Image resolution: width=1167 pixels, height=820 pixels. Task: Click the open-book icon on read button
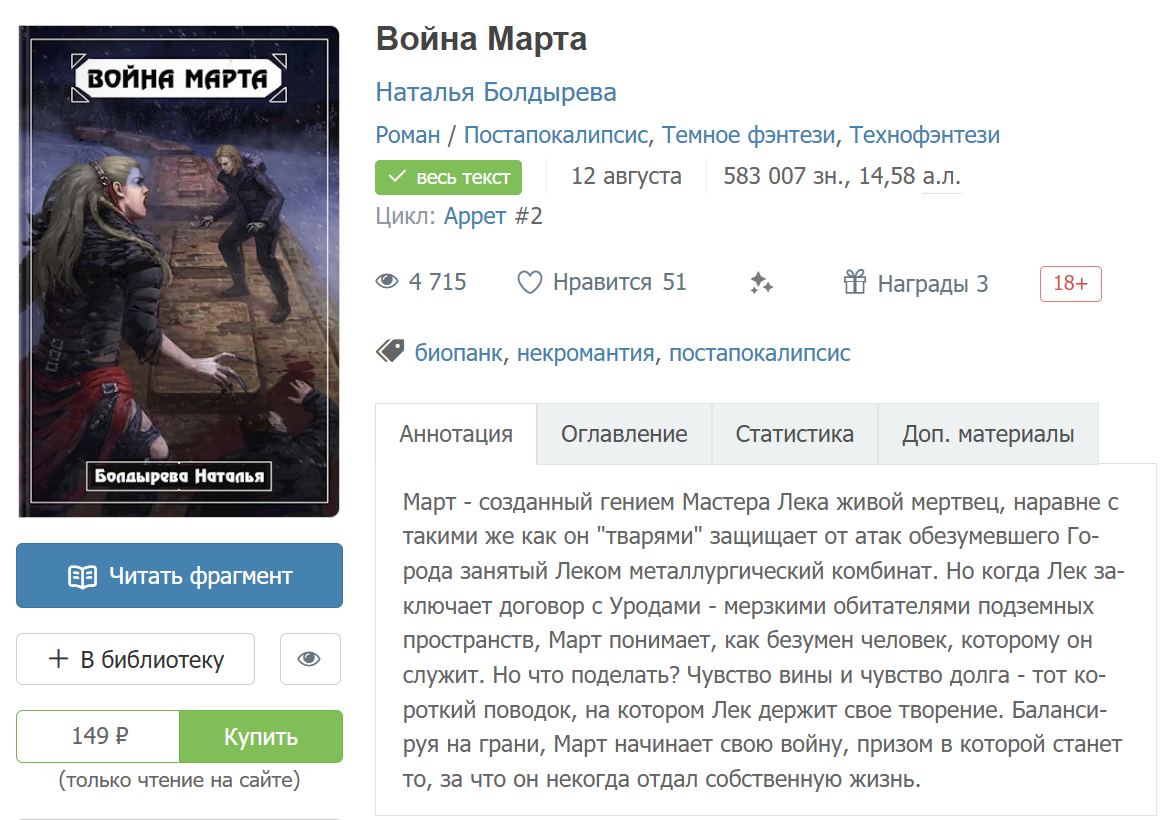[82, 576]
